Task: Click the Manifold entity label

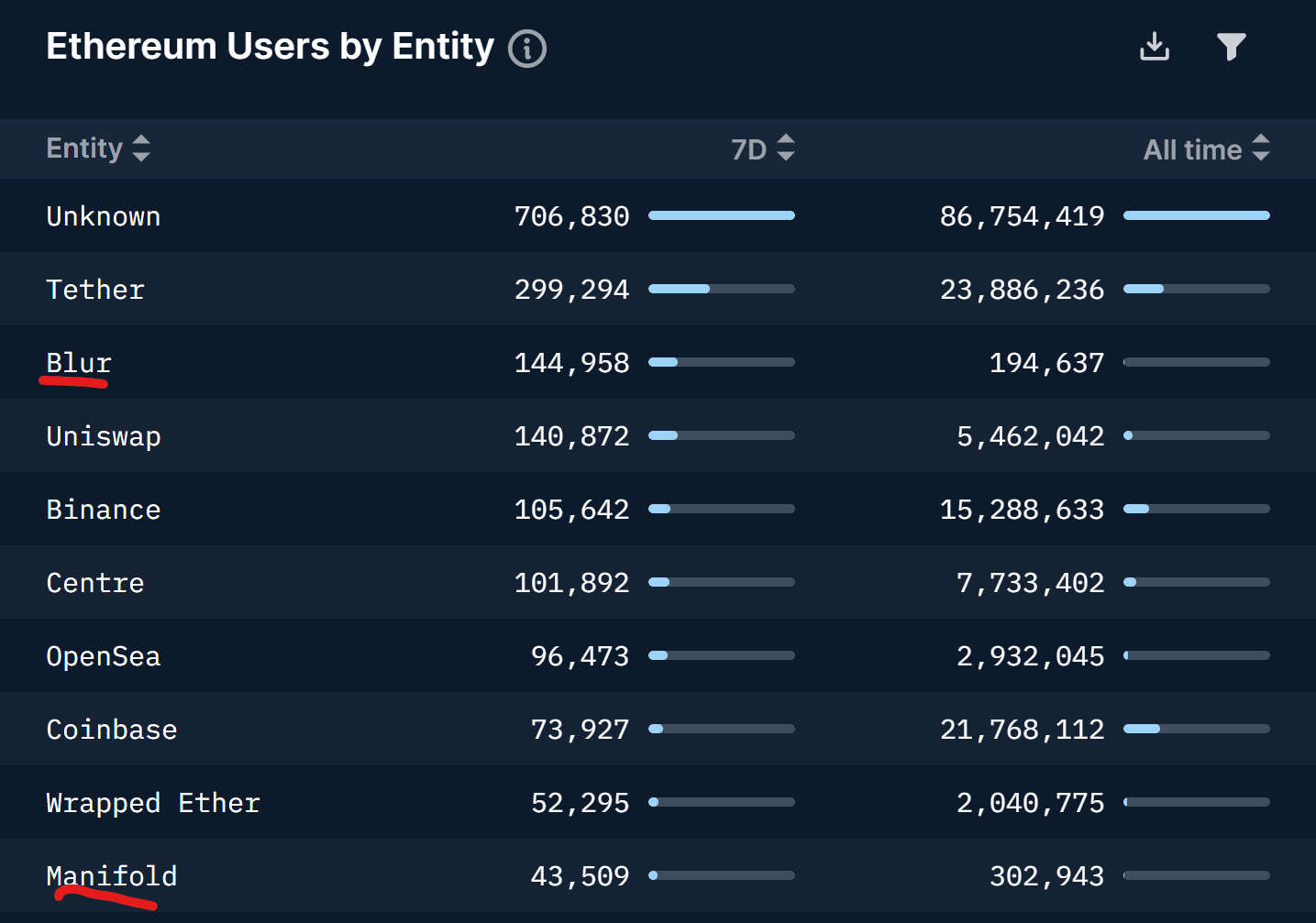Action: (x=111, y=875)
